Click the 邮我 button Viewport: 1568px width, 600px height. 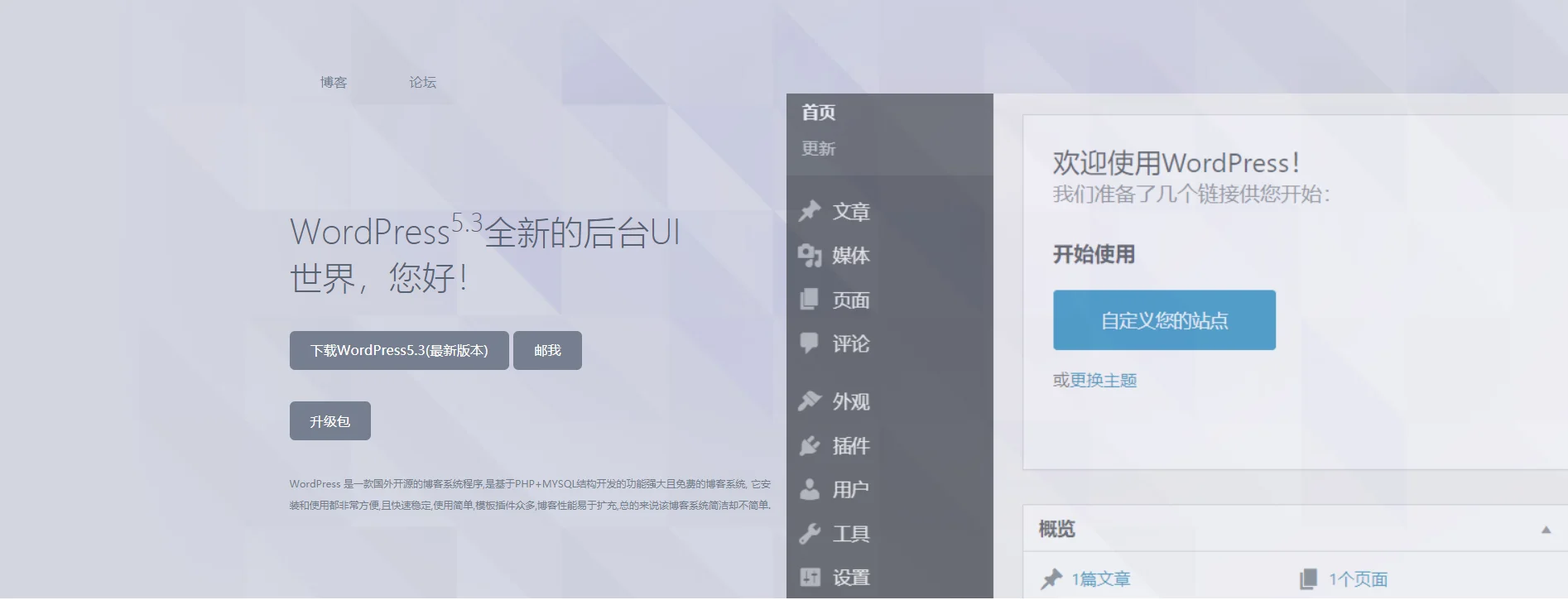tap(547, 351)
